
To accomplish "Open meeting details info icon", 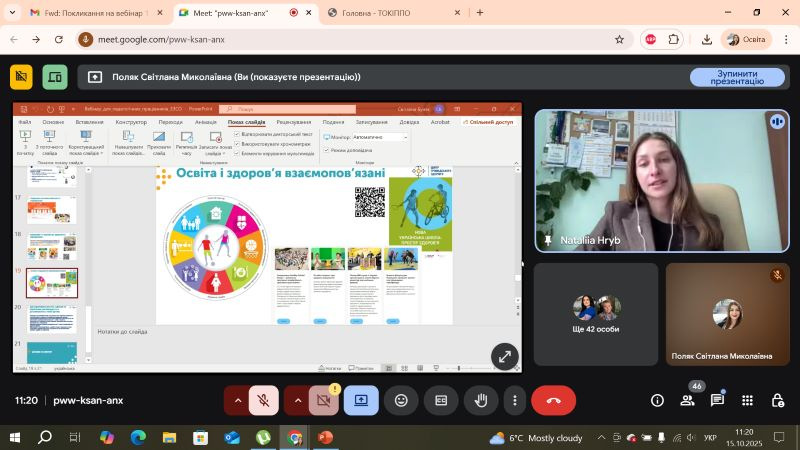I will pos(657,400).
